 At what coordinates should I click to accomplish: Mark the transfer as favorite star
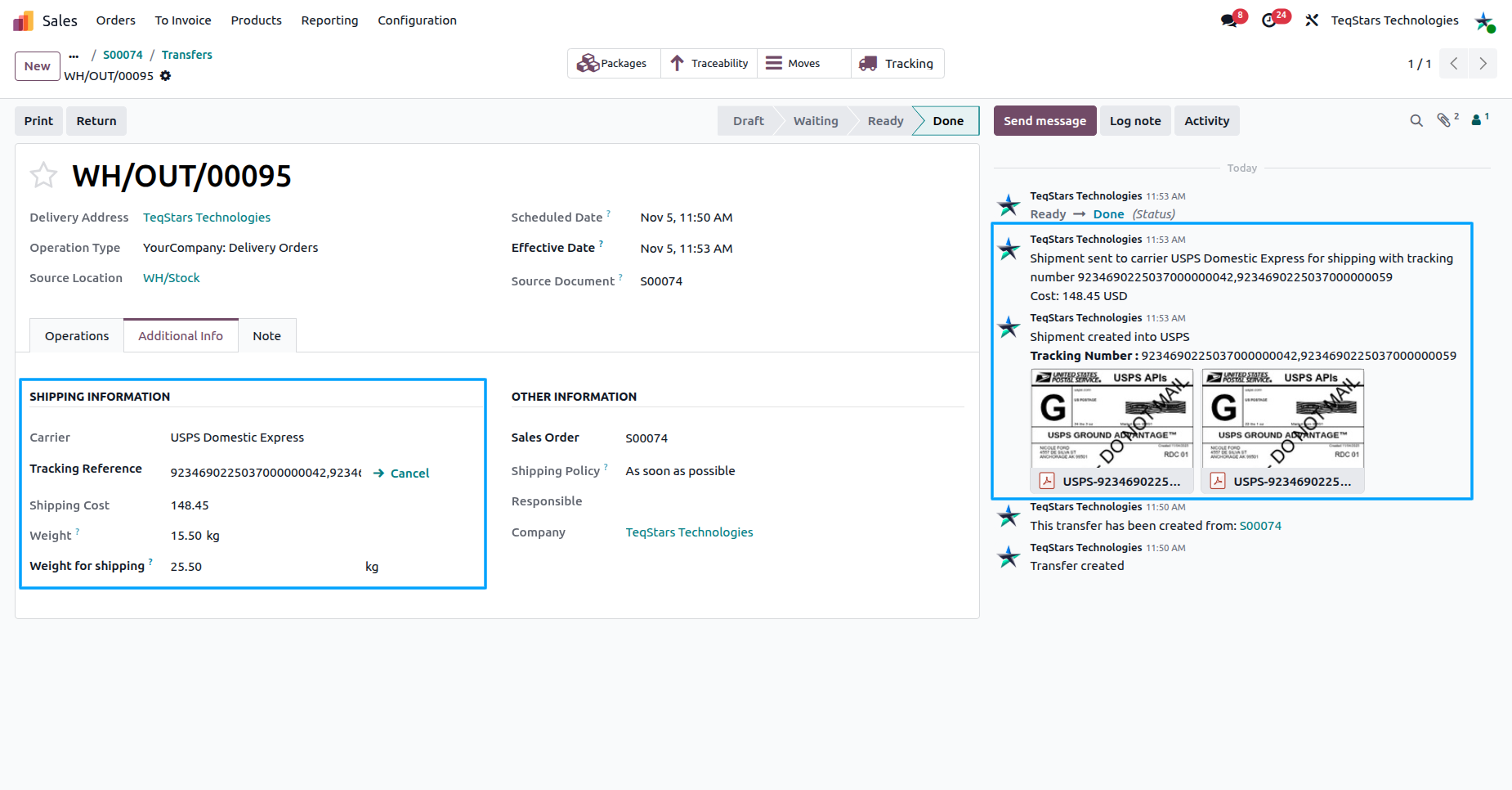[x=43, y=175]
